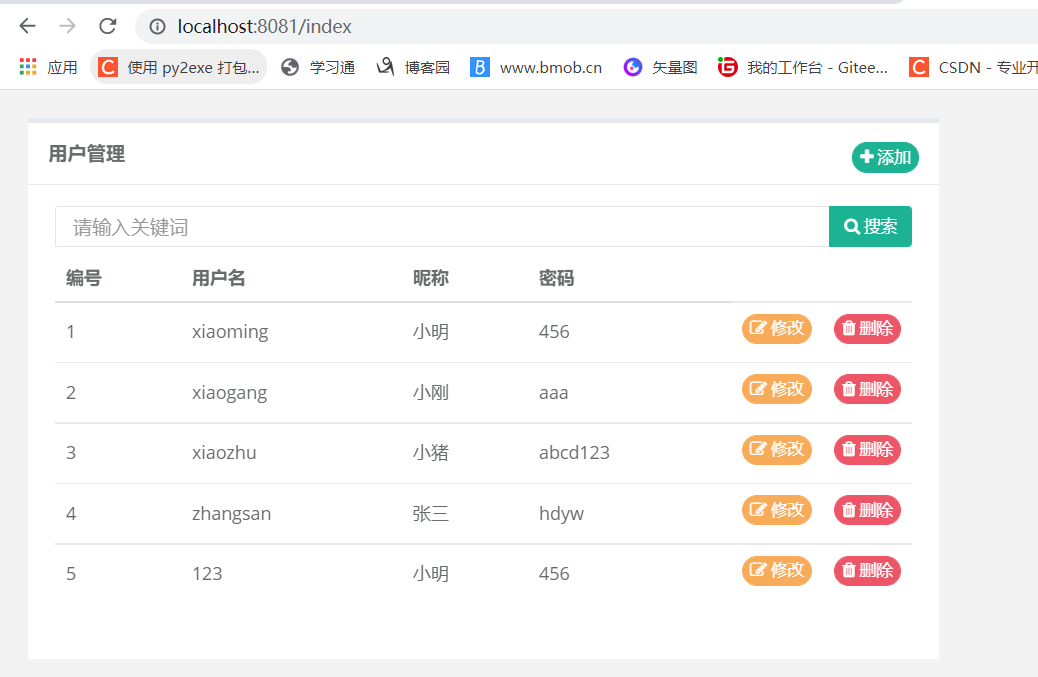
Task: Open the 我的工作台 - Gitee bookmark
Action: click(x=803, y=68)
